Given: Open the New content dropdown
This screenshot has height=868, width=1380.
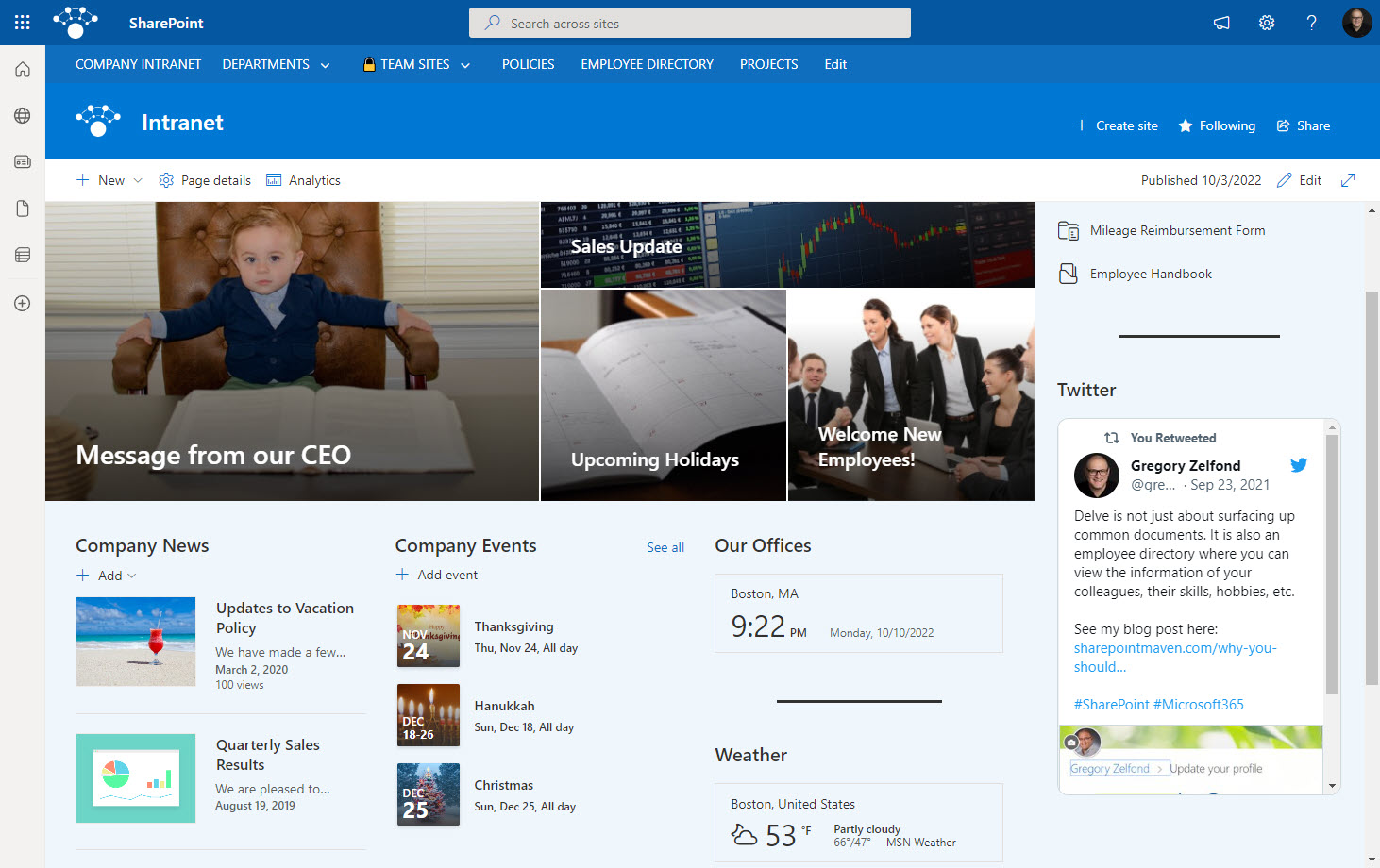Looking at the screenshot, I should click(109, 179).
